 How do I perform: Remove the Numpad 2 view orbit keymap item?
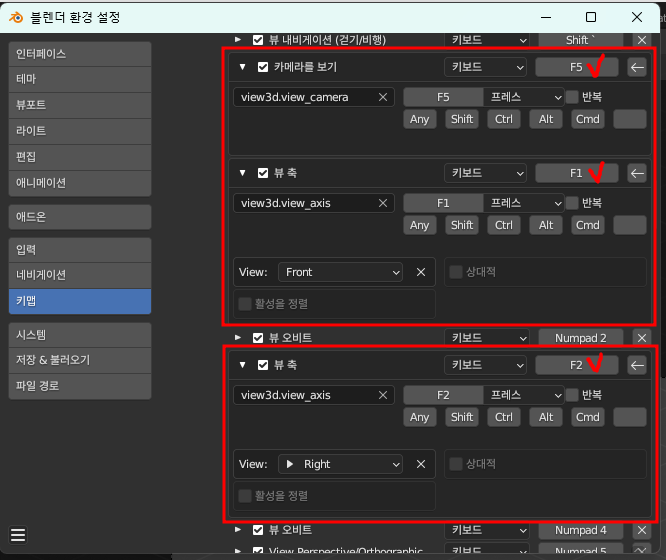click(642, 338)
